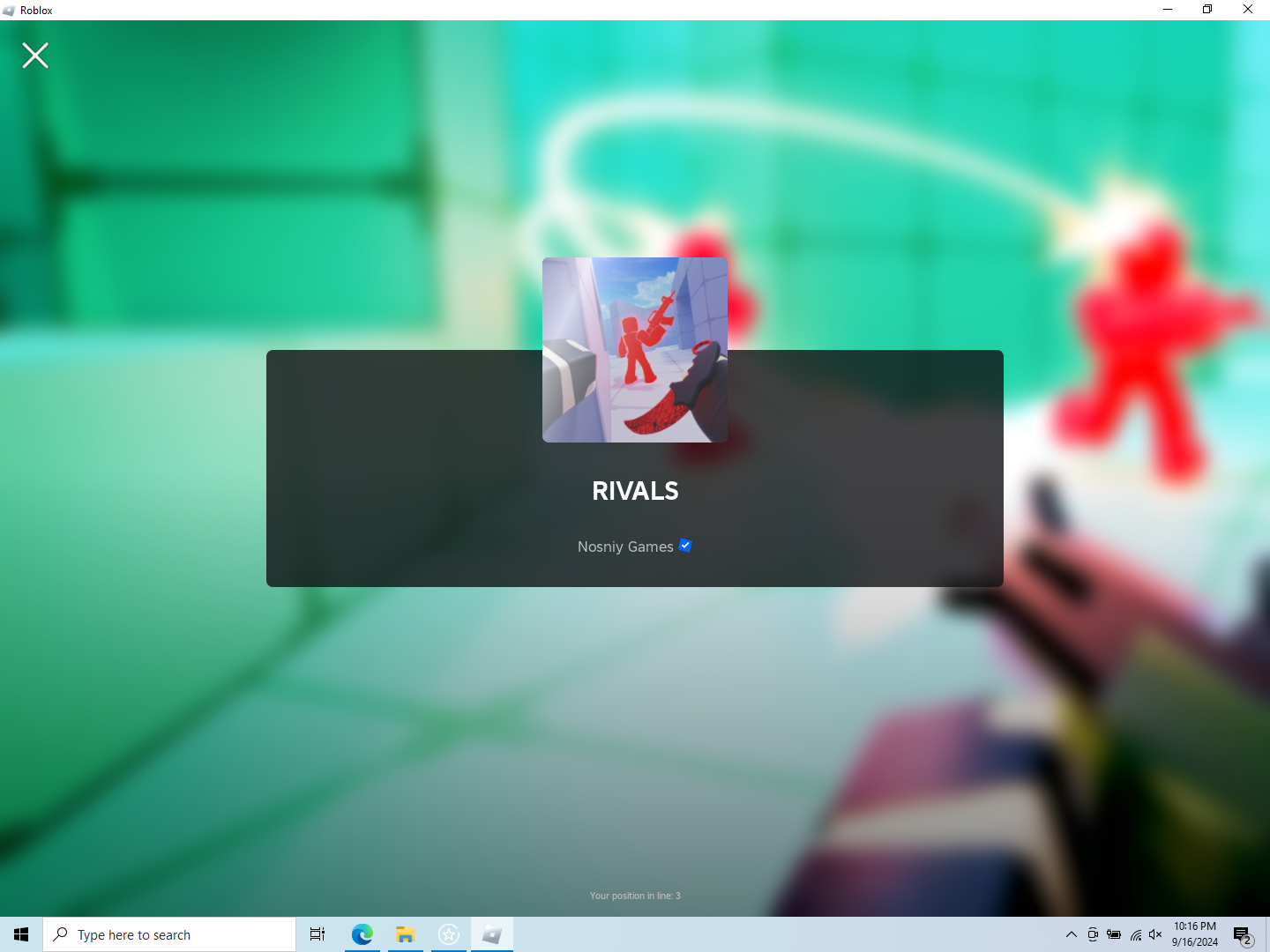Click the muted speaker volume icon

[1155, 934]
